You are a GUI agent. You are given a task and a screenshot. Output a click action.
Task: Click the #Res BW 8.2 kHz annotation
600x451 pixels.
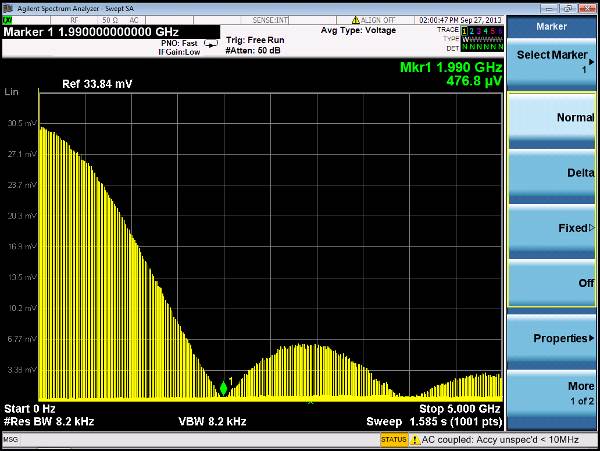click(50, 422)
